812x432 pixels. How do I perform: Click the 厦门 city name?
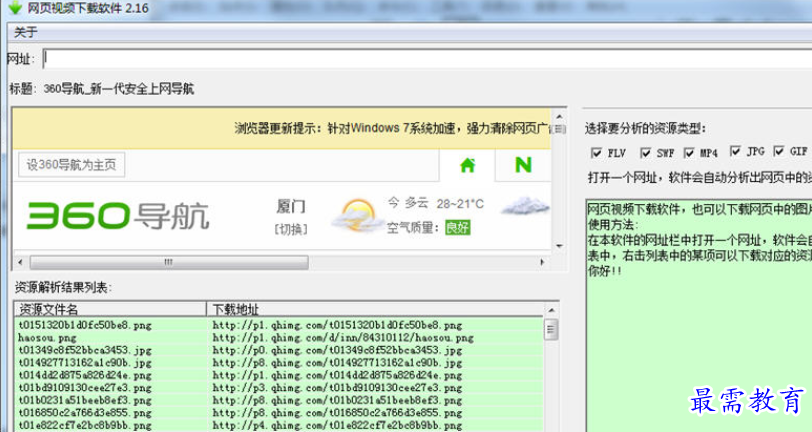pyautogui.click(x=291, y=207)
